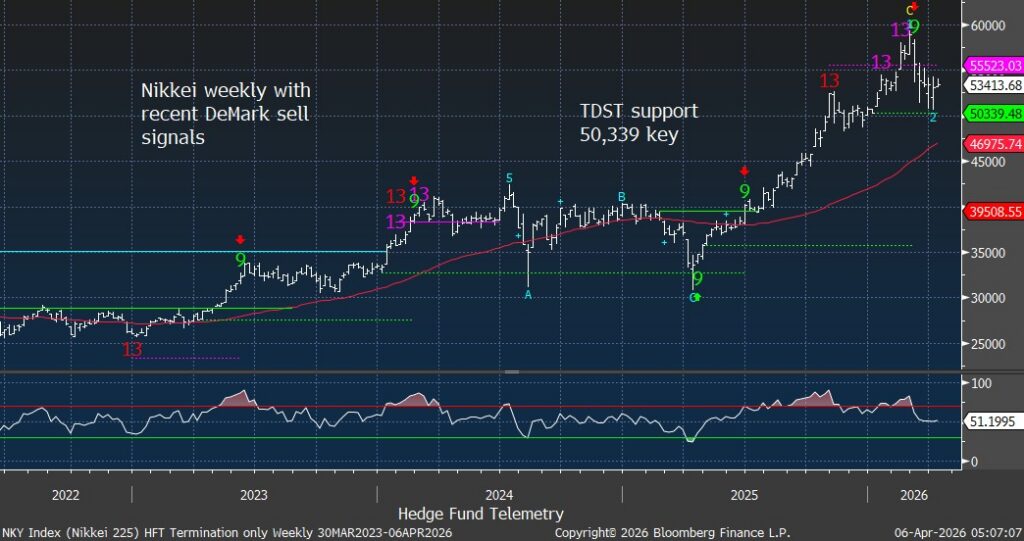Select the red 39508.55 price tag
The image size is (1024, 541).
(993, 212)
